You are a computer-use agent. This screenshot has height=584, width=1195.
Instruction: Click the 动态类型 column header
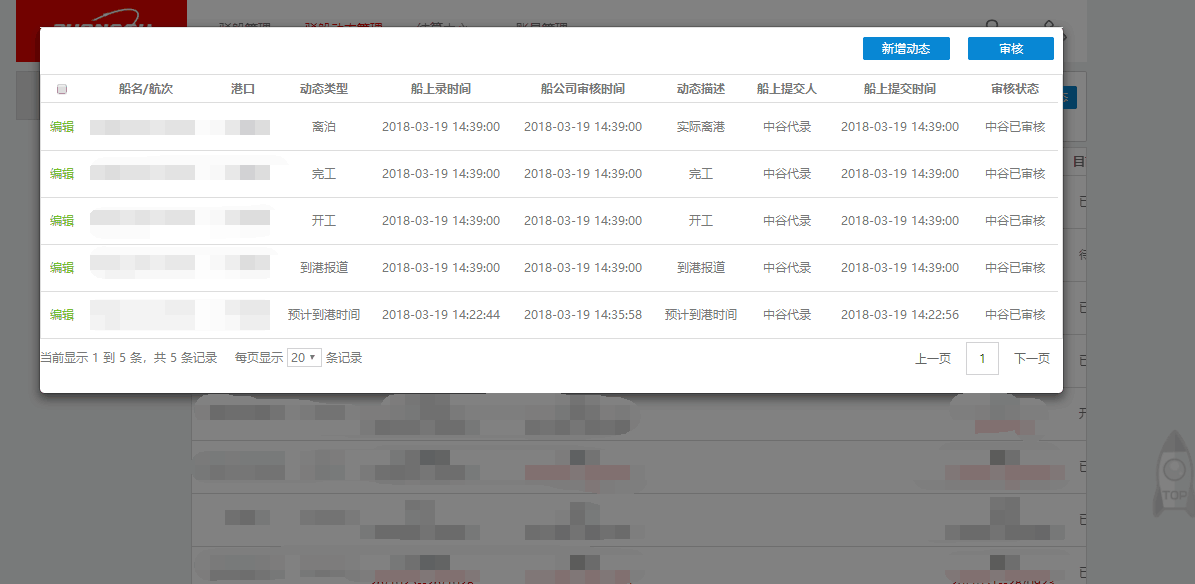pos(324,88)
